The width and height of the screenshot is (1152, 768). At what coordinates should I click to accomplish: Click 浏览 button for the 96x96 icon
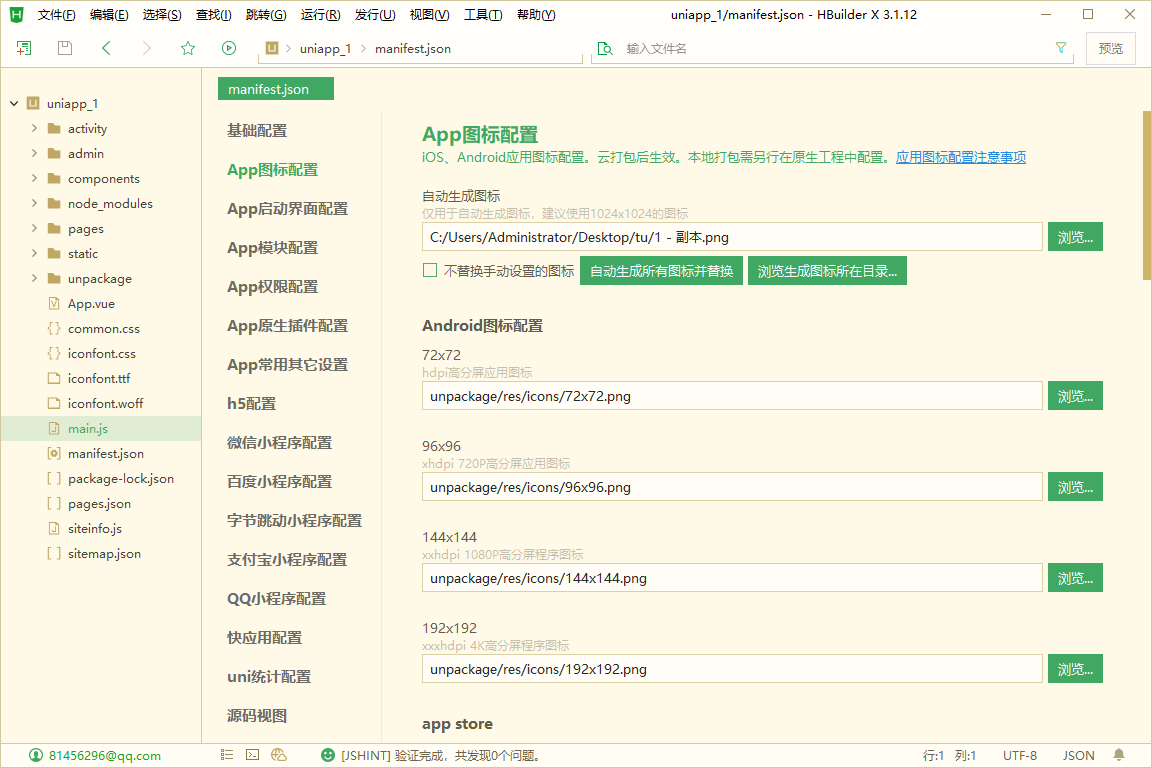coord(1075,487)
